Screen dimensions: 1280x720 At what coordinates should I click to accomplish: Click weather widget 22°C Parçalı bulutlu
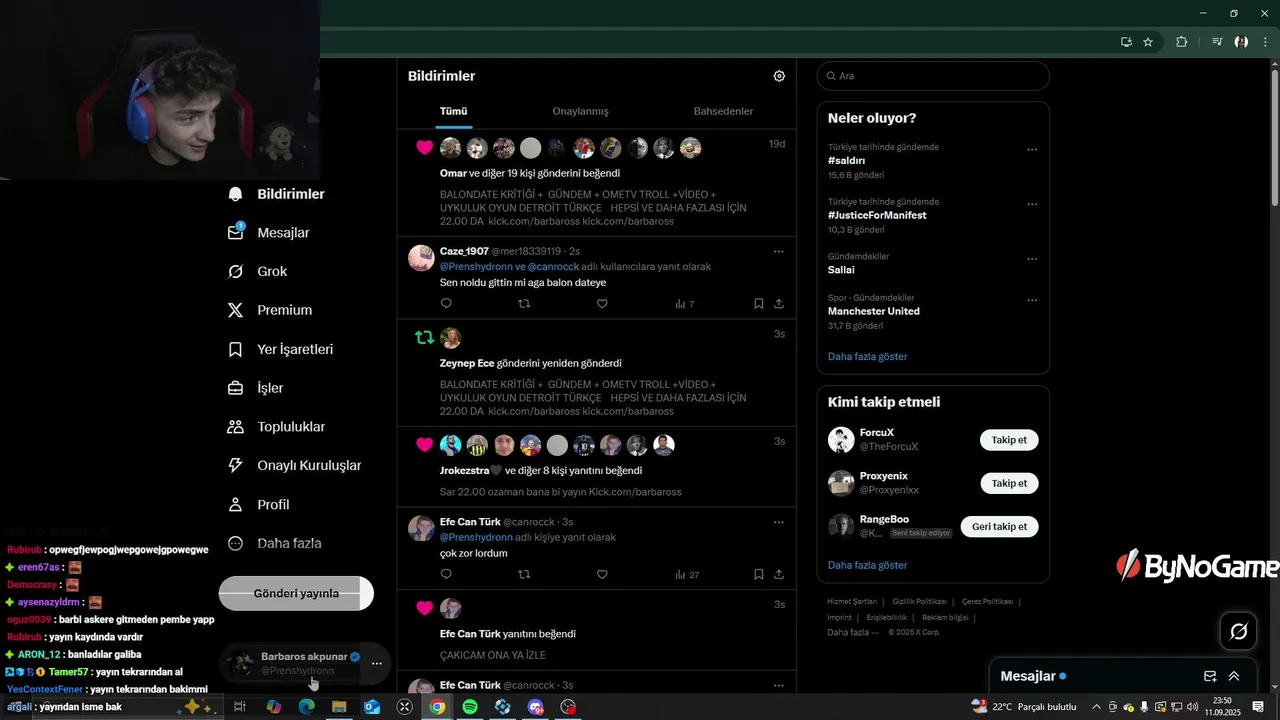(1024, 707)
